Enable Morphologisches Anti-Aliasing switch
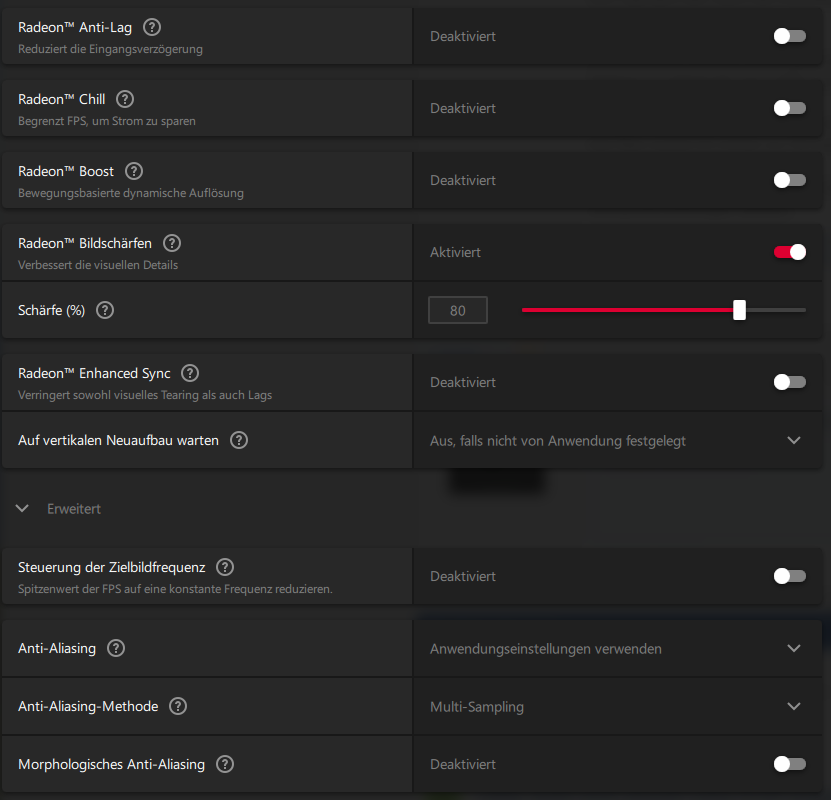 coord(790,764)
